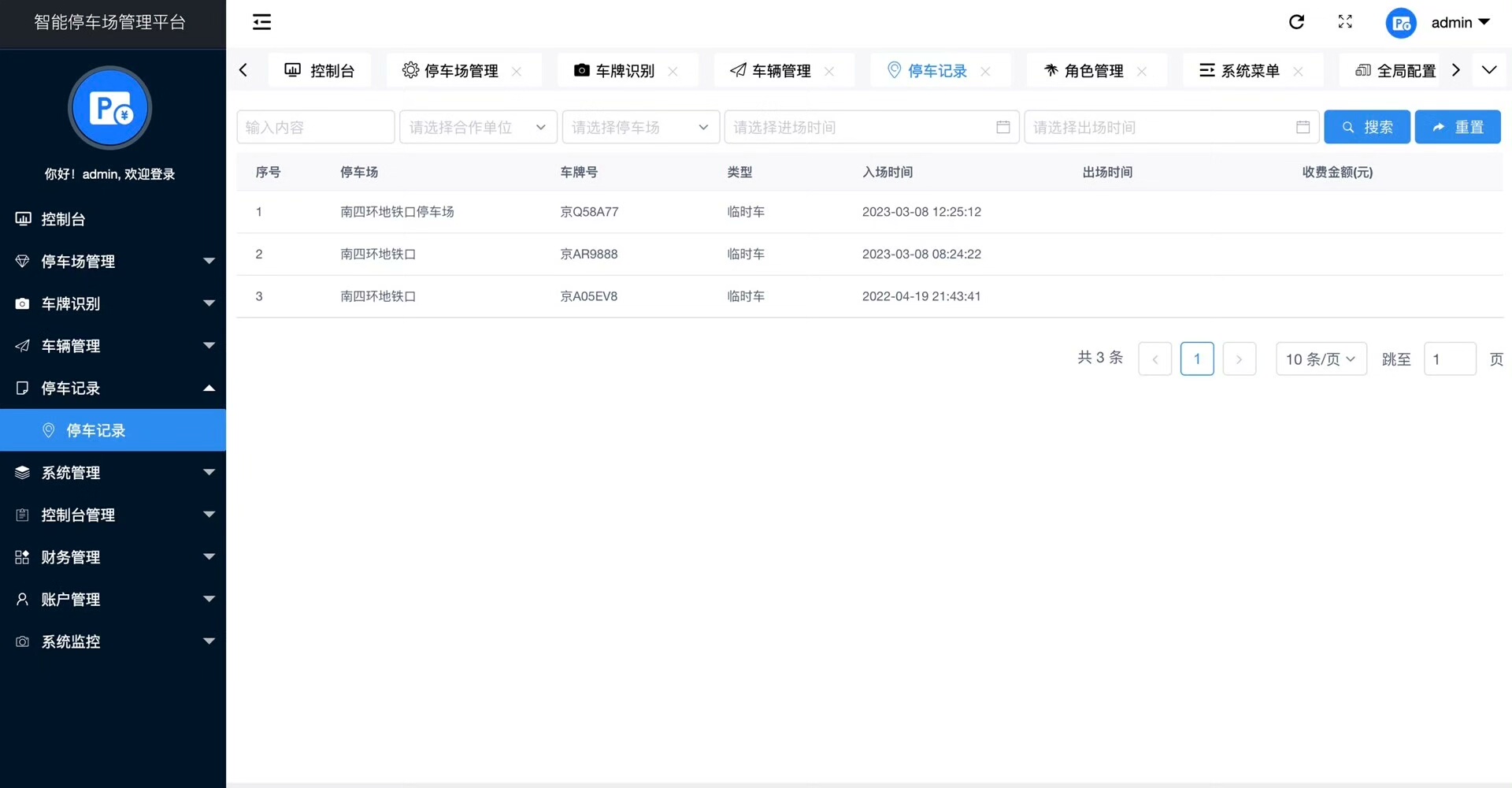Click the 重置 button
1512x788 pixels.
(x=1457, y=127)
